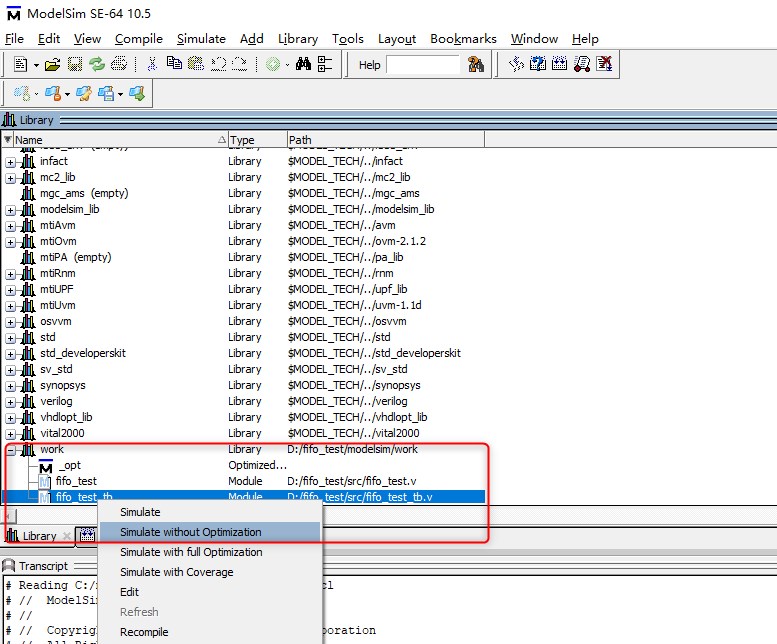Click the New file toolbar icon

point(21,64)
